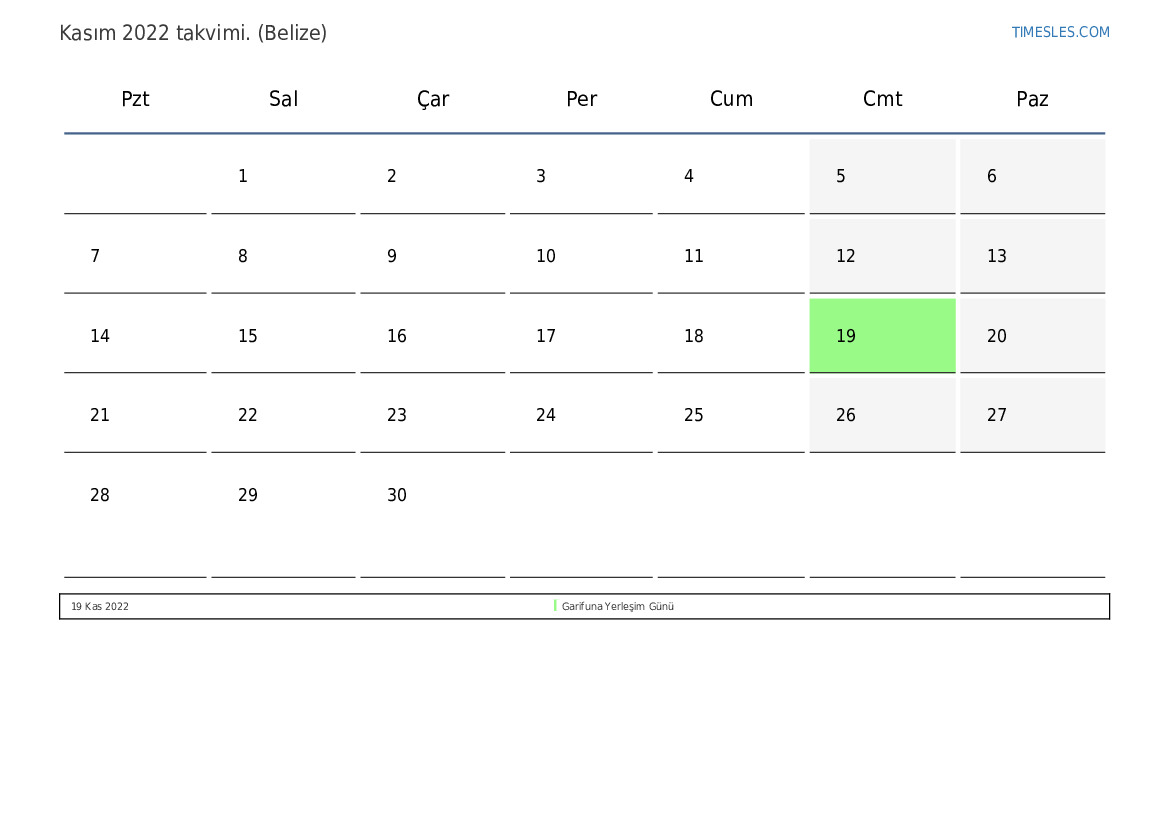Select day 30 in the calendar
Screen dimensions: 1169x827
tap(397, 496)
